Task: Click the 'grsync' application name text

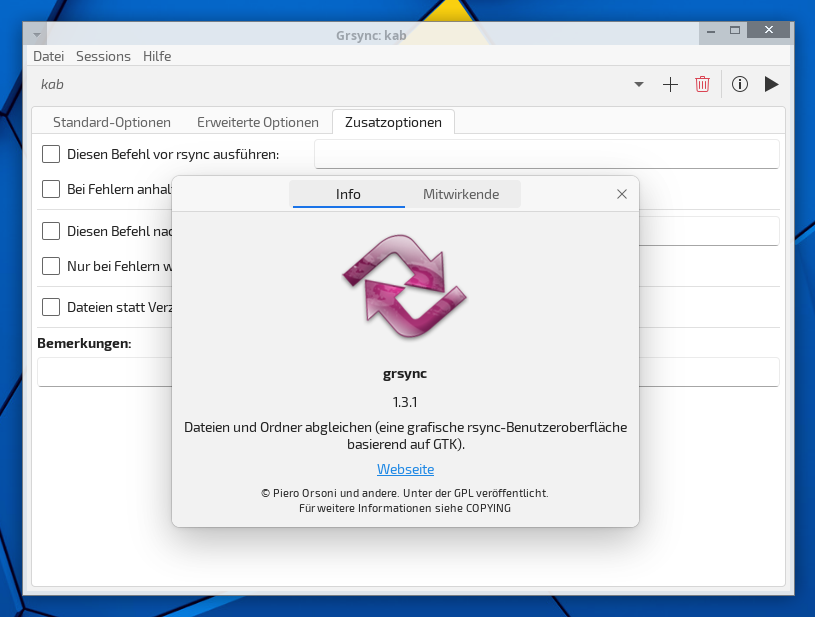Action: click(x=405, y=374)
